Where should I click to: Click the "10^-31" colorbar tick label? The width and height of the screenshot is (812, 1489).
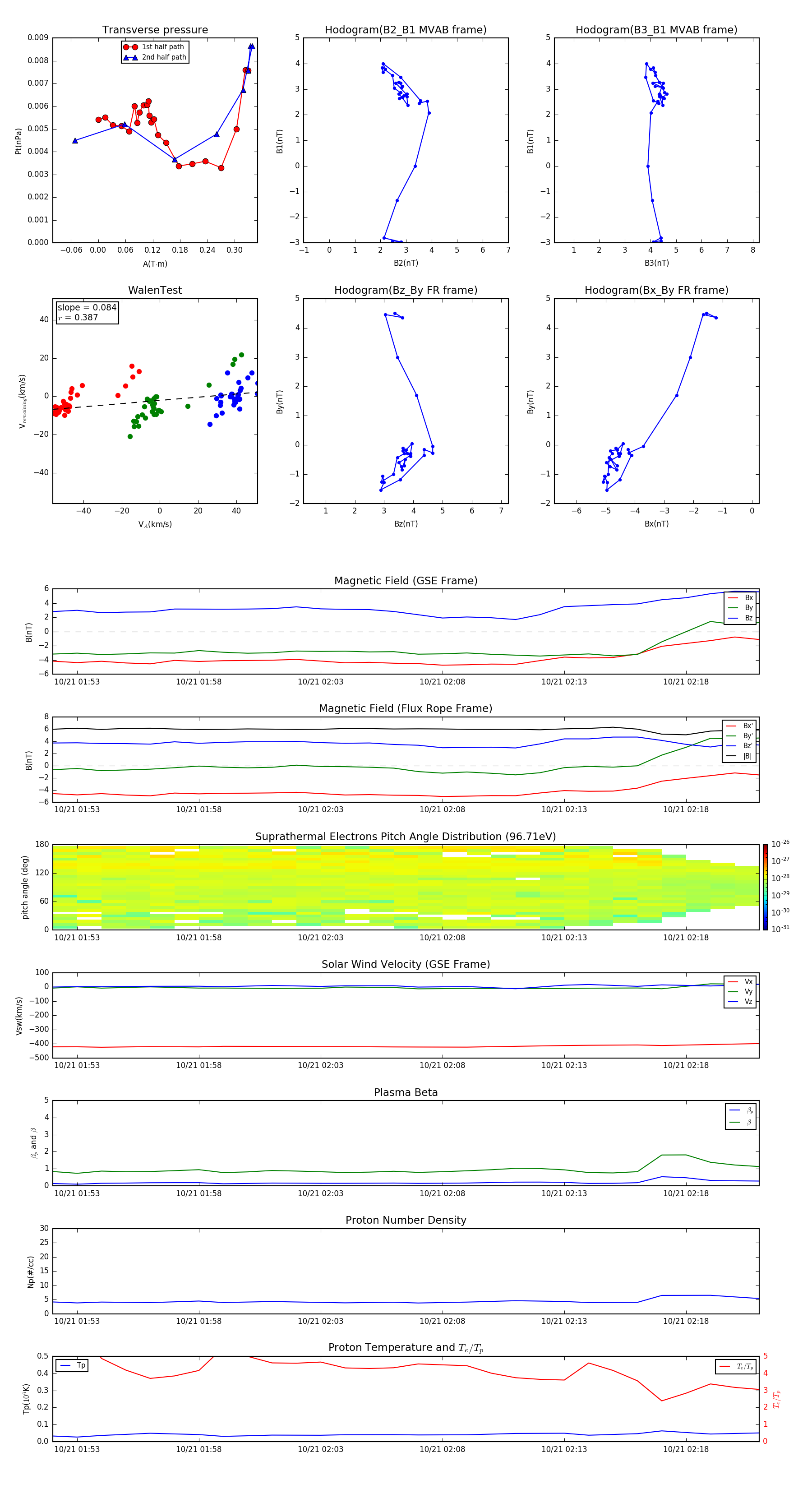tap(781, 929)
